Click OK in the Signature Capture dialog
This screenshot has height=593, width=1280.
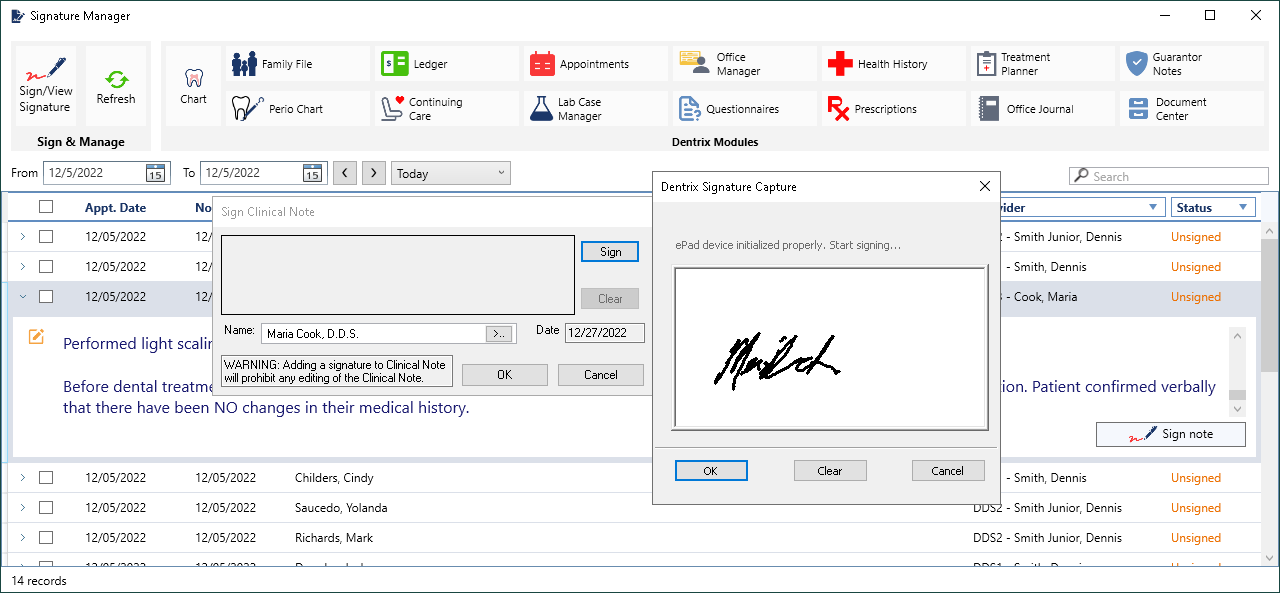pos(711,470)
